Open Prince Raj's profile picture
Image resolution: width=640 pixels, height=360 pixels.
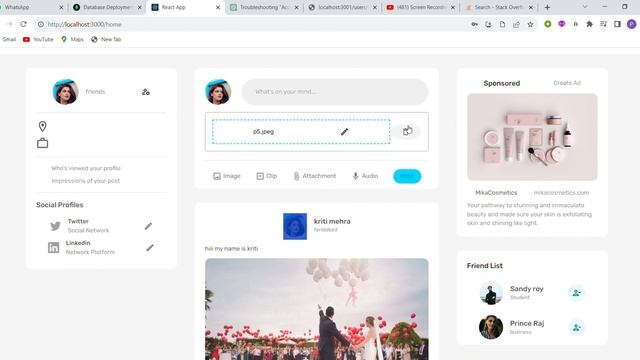[491, 327]
